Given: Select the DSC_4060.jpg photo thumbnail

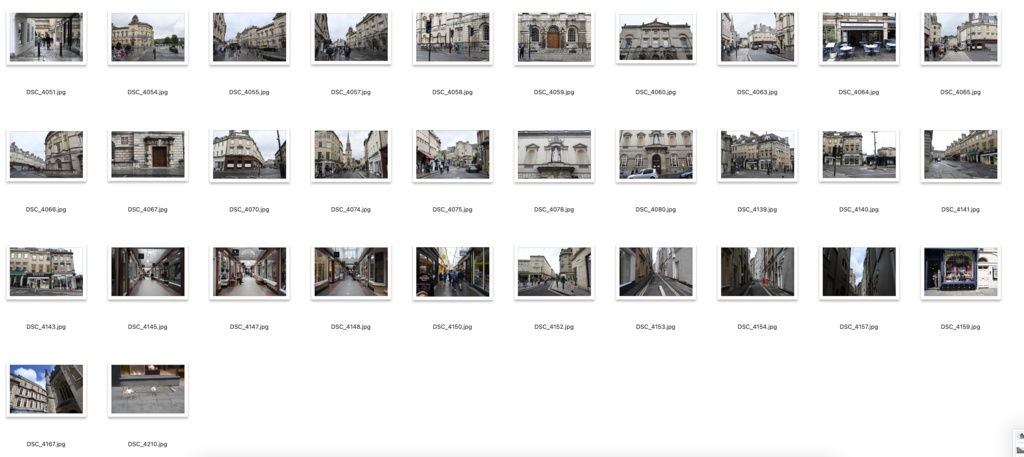Looking at the screenshot, I should click(656, 37).
